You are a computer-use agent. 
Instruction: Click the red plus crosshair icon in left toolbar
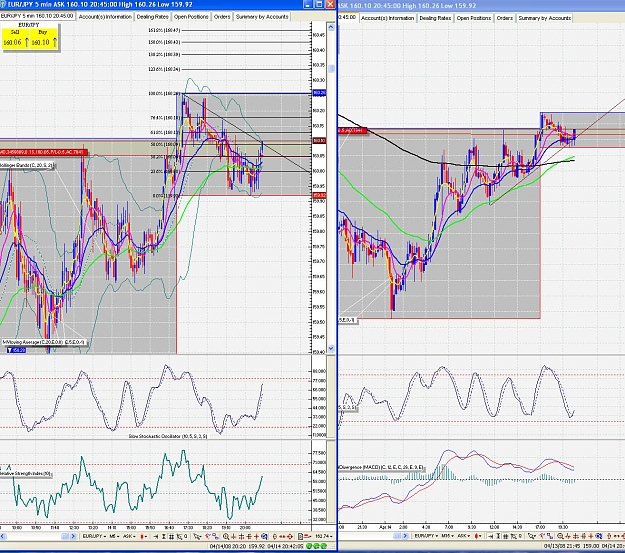pyautogui.click(x=256, y=536)
